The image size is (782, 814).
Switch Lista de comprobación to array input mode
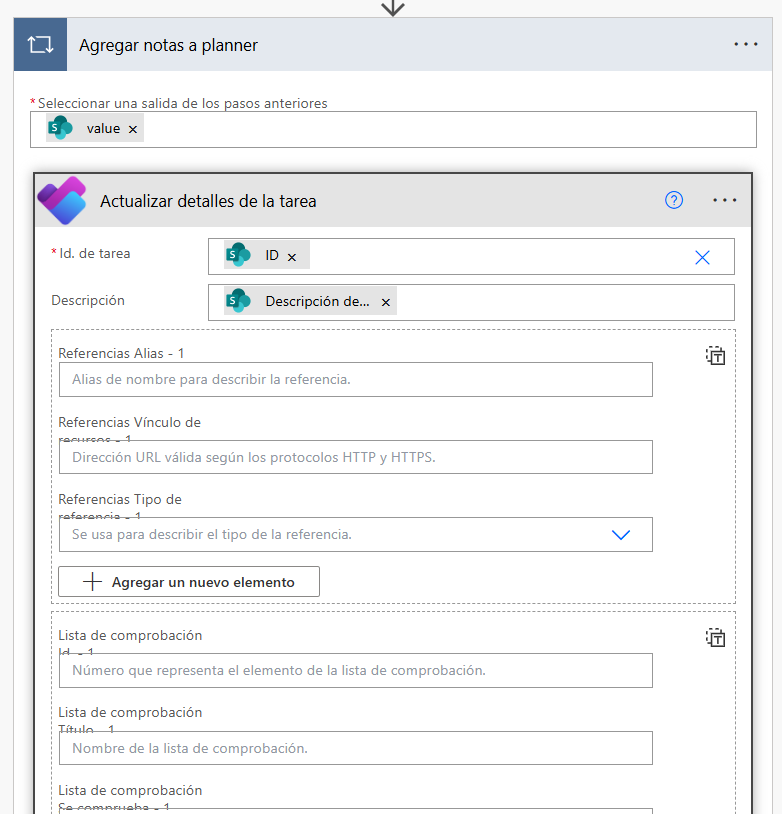click(715, 637)
